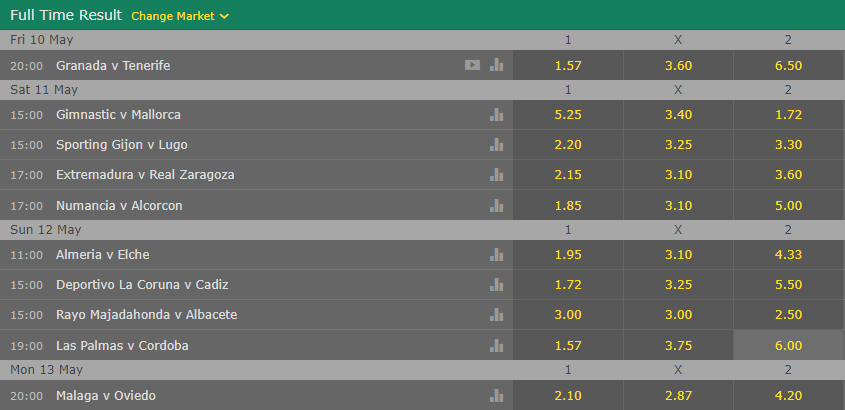
Task: Open live stream icon for Granada v Tenerife
Action: point(472,65)
